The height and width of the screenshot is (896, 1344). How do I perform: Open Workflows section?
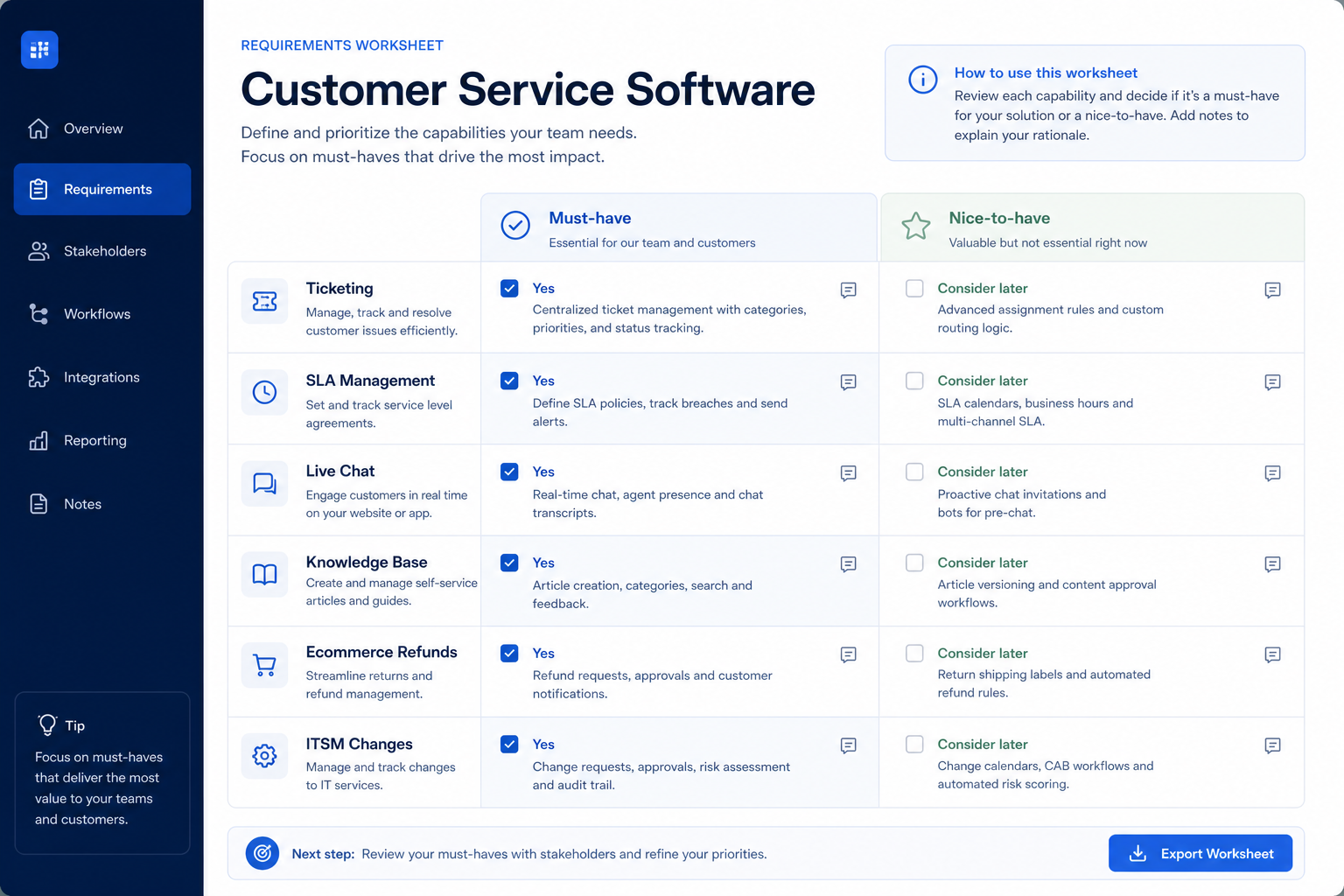coord(102,314)
